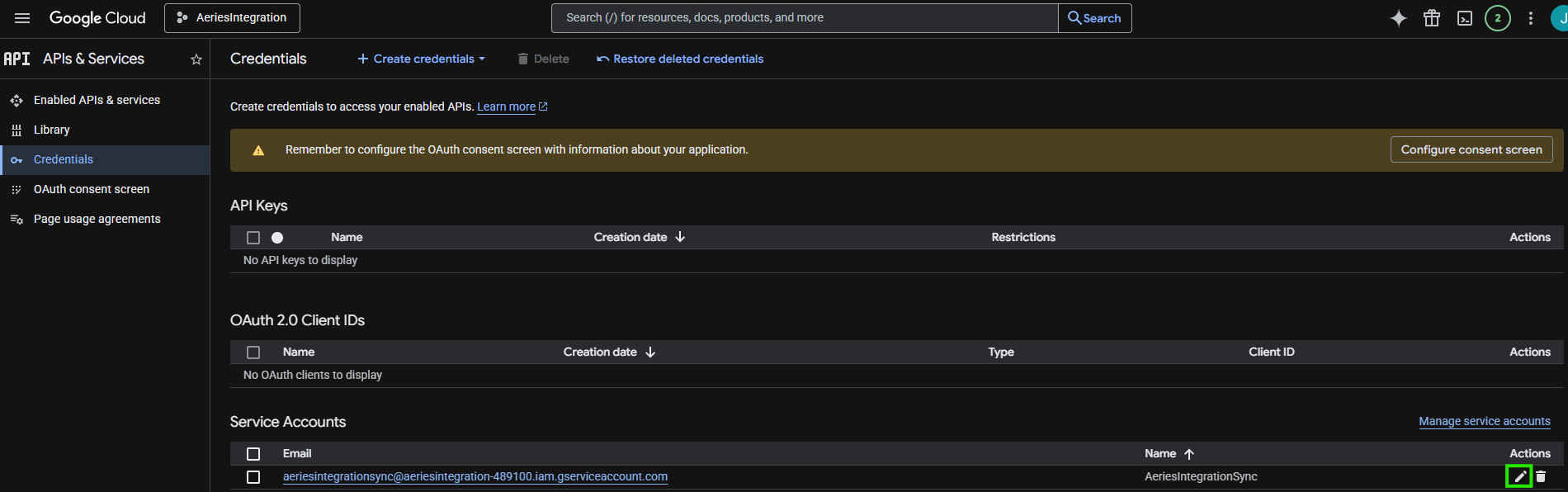Delete the AeriesIntegrationSync service account trash

click(1541, 476)
